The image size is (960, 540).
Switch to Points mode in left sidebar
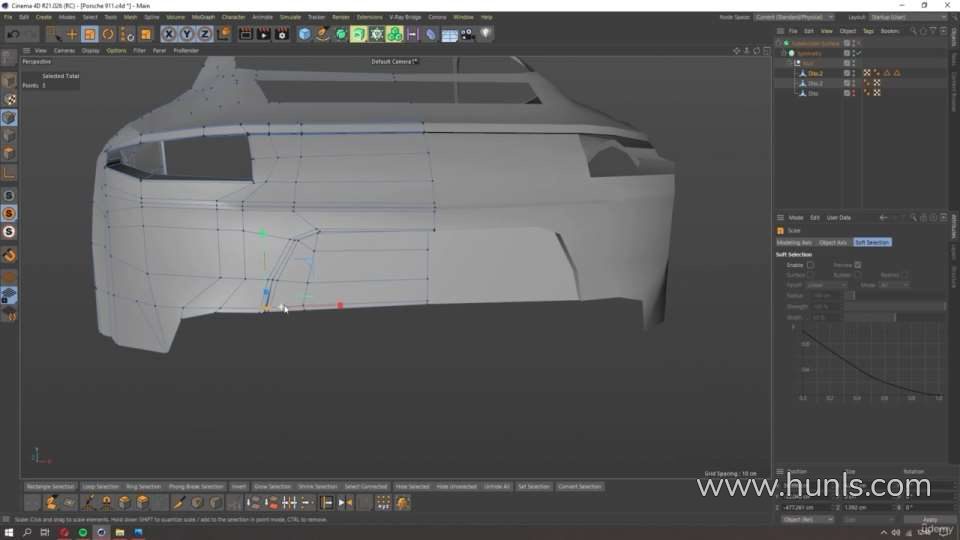click(x=9, y=118)
